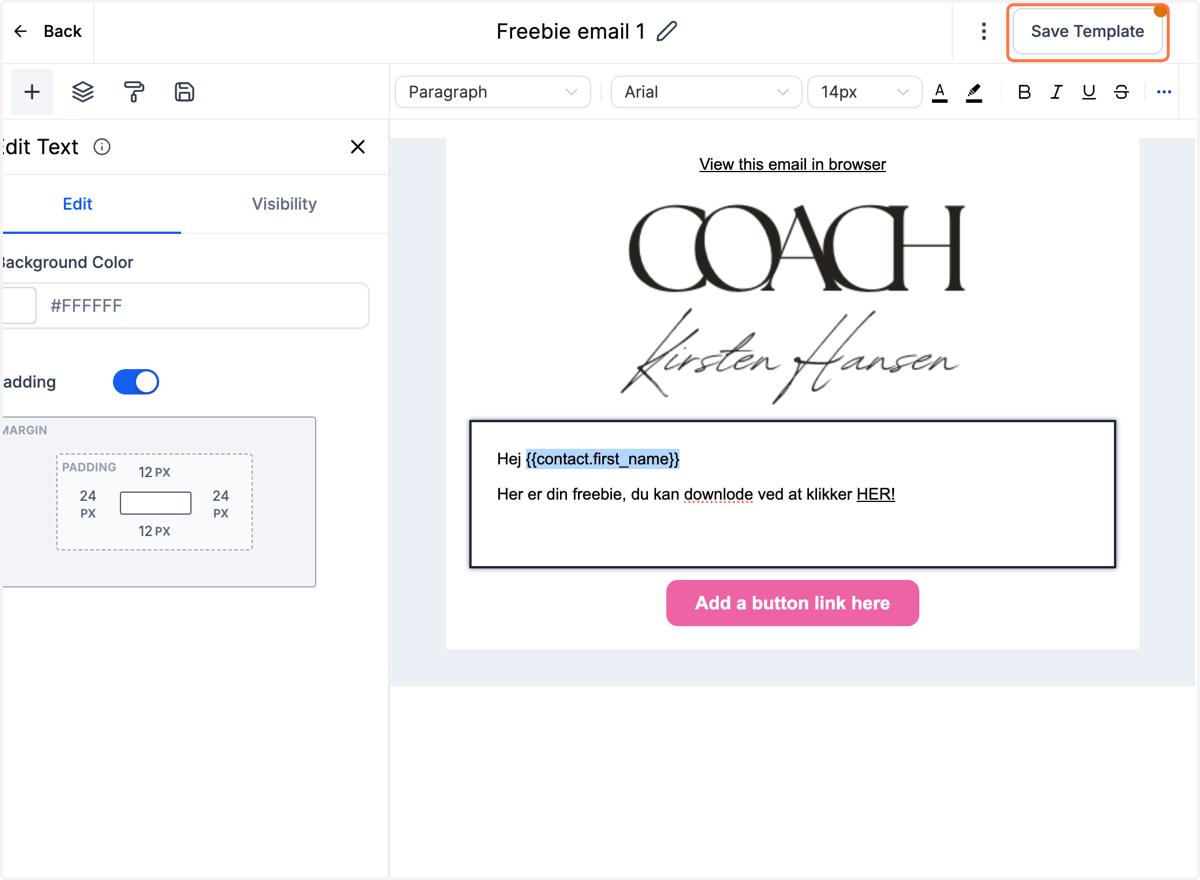Switch to the Visibility tab
The width and height of the screenshot is (1200, 880).
(284, 204)
